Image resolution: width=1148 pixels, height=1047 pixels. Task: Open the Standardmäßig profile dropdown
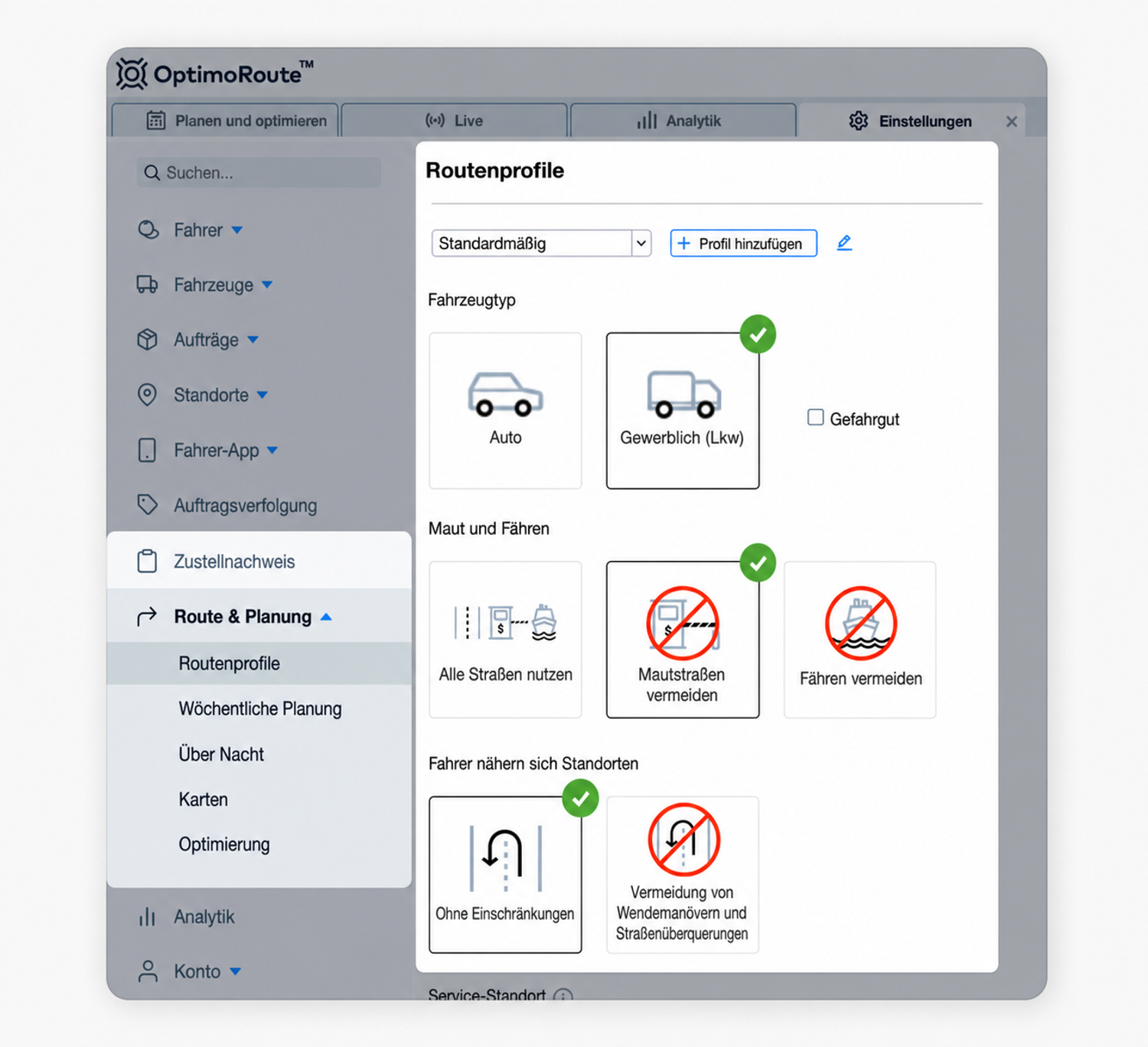(x=541, y=243)
